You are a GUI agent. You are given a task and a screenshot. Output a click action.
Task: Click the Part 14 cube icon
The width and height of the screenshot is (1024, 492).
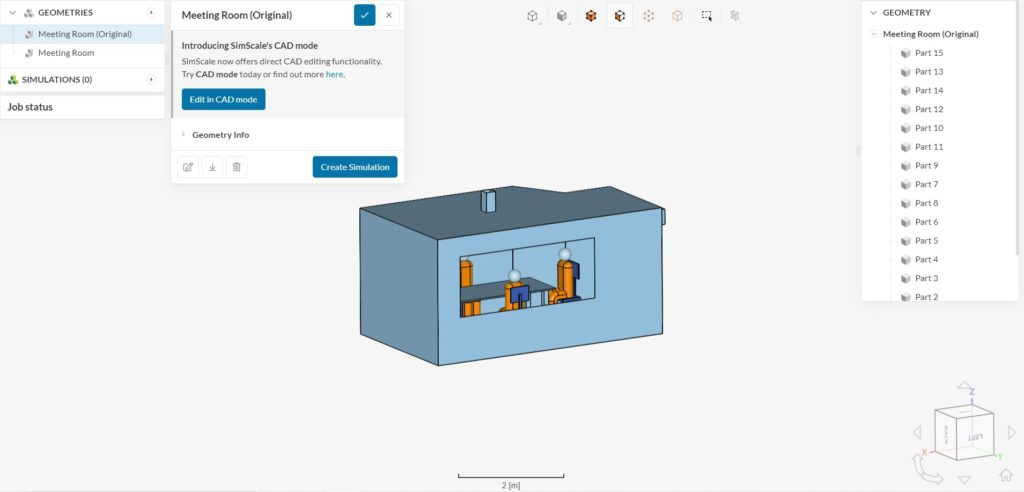(x=905, y=91)
